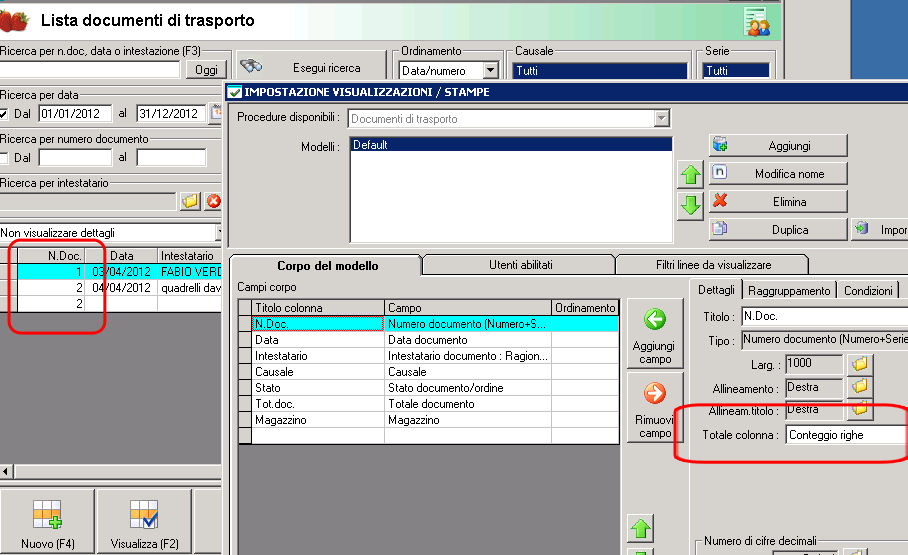This screenshot has height=555, width=908.
Task: Select the Intestatario field row
Action: click(x=429, y=356)
